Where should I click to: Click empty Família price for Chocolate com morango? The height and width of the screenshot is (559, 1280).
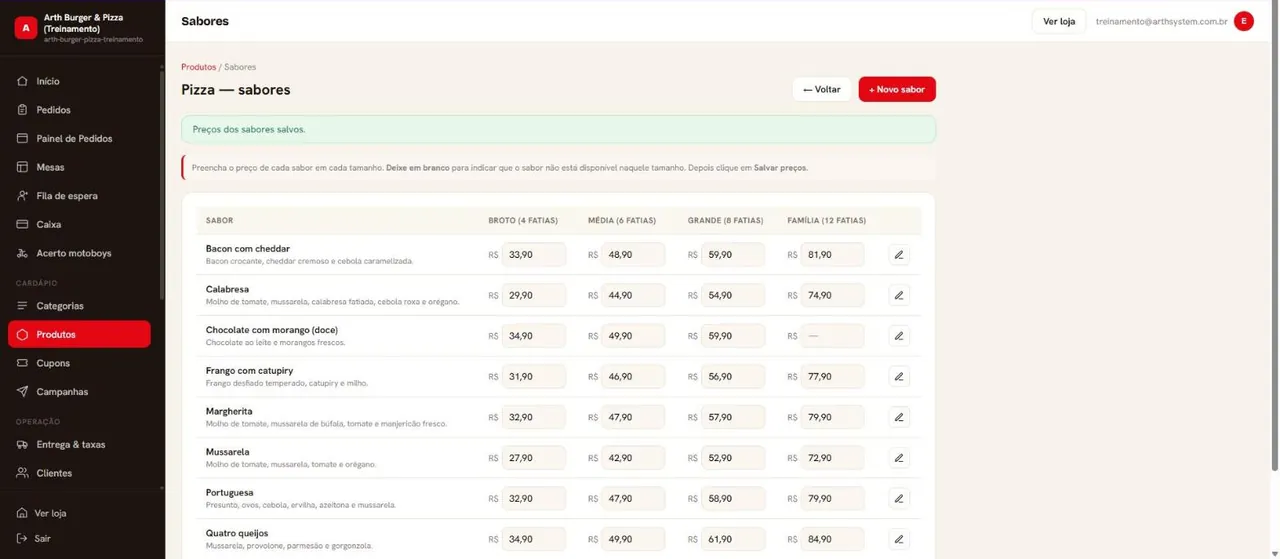[x=832, y=336]
